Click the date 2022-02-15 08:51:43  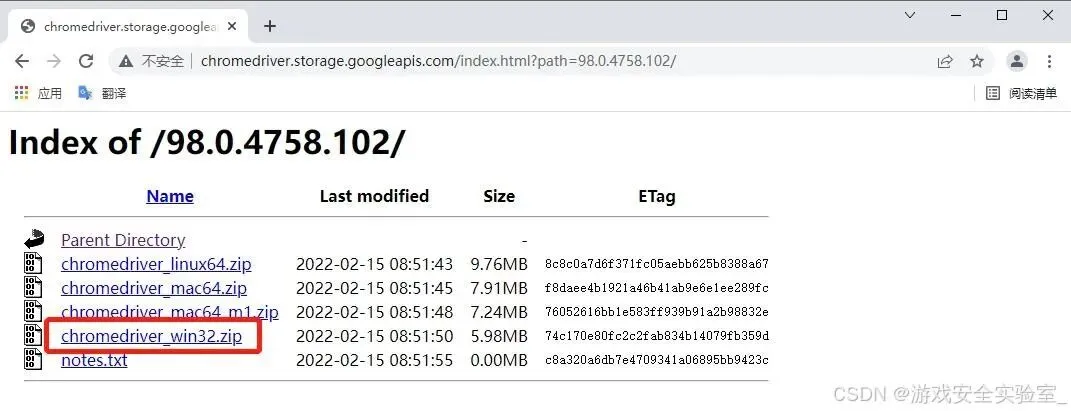[374, 264]
